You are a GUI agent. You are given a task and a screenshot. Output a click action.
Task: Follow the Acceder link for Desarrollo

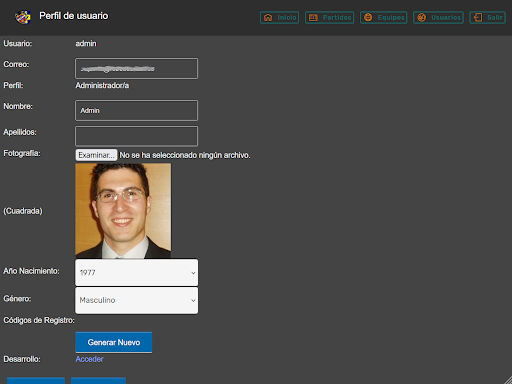tap(89, 359)
